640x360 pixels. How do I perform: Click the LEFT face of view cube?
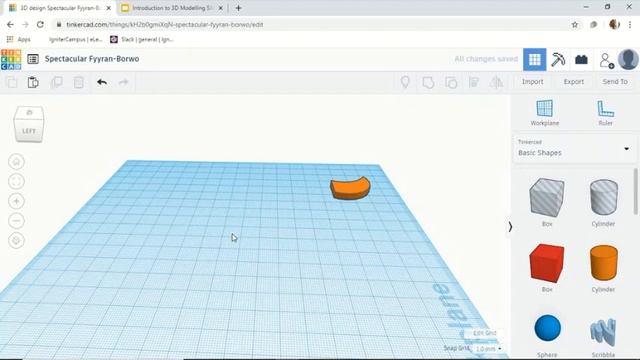point(29,131)
